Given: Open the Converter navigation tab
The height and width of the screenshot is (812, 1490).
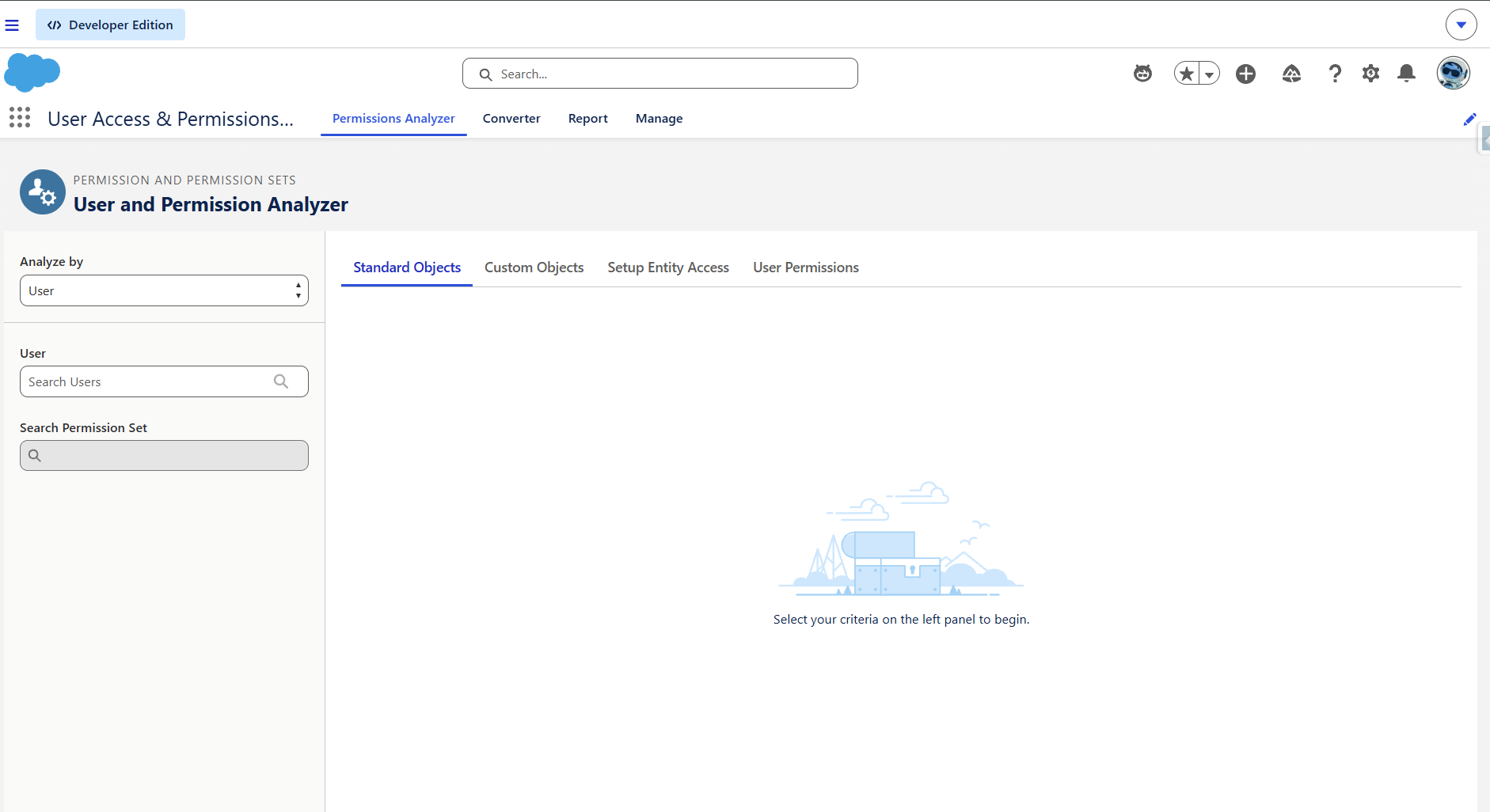Looking at the screenshot, I should click(511, 118).
